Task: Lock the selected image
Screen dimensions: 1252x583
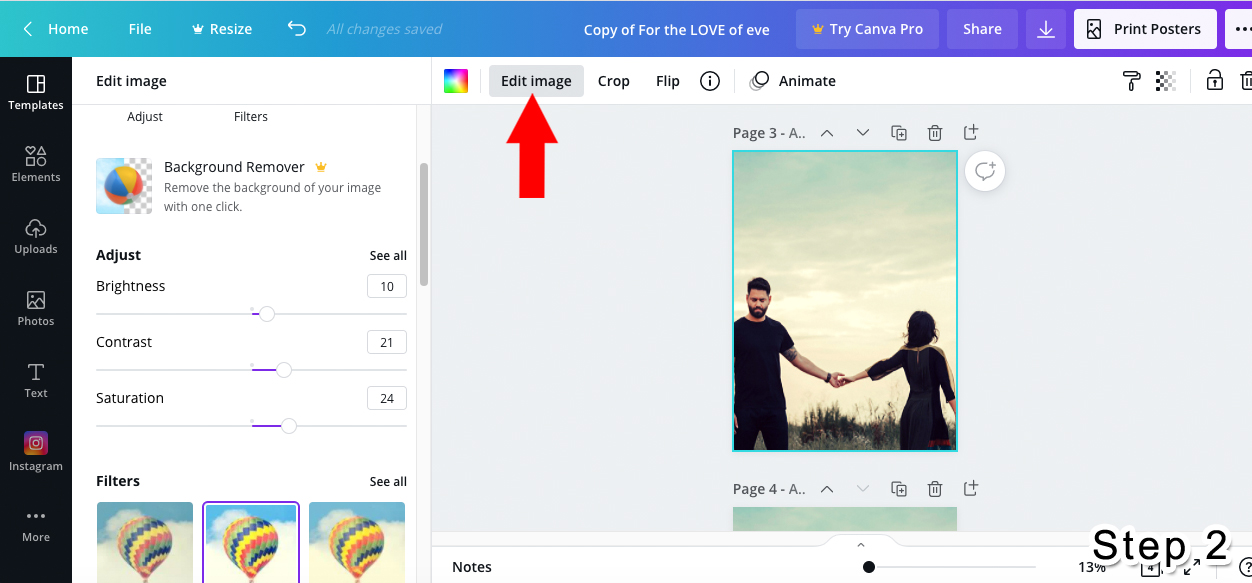Action: coord(1214,80)
